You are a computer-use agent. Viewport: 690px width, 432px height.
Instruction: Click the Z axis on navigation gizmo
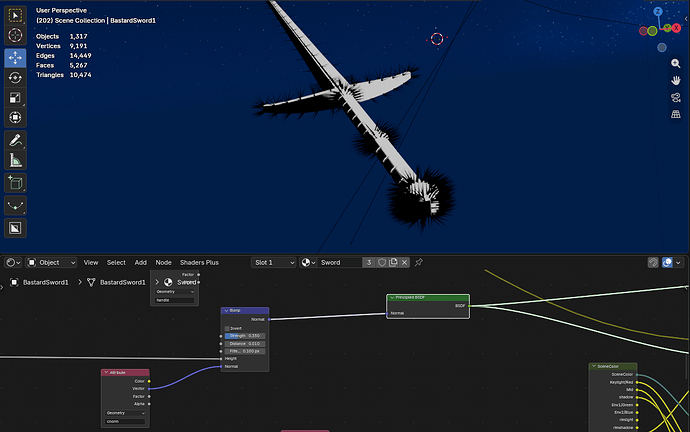[658, 11]
